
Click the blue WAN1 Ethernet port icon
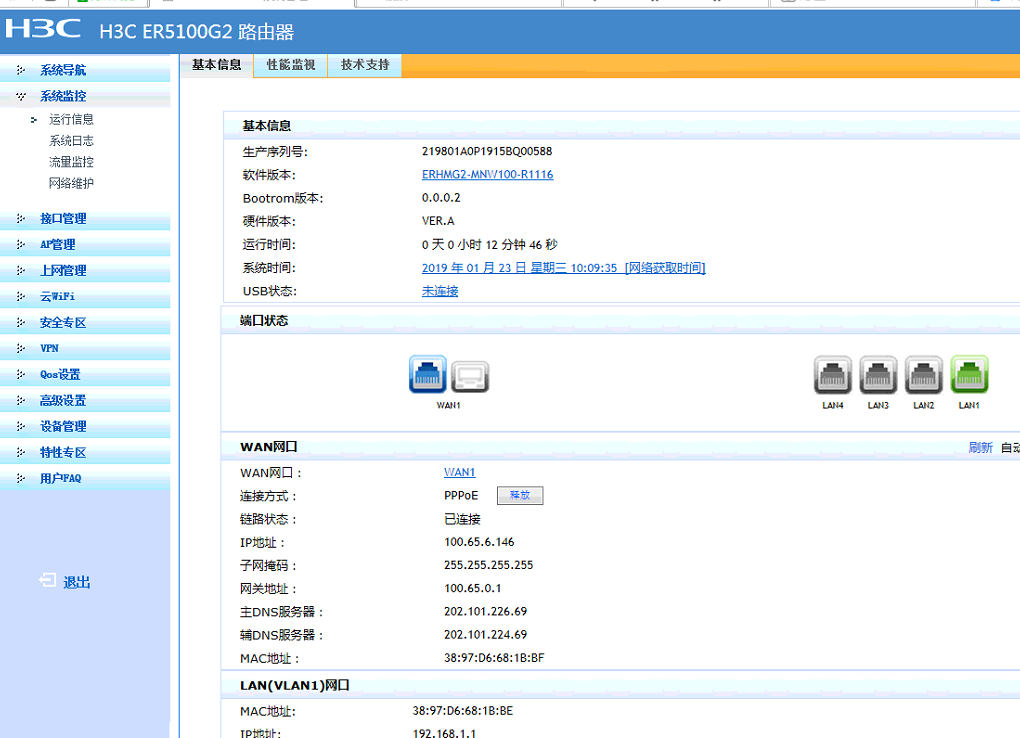coord(427,374)
